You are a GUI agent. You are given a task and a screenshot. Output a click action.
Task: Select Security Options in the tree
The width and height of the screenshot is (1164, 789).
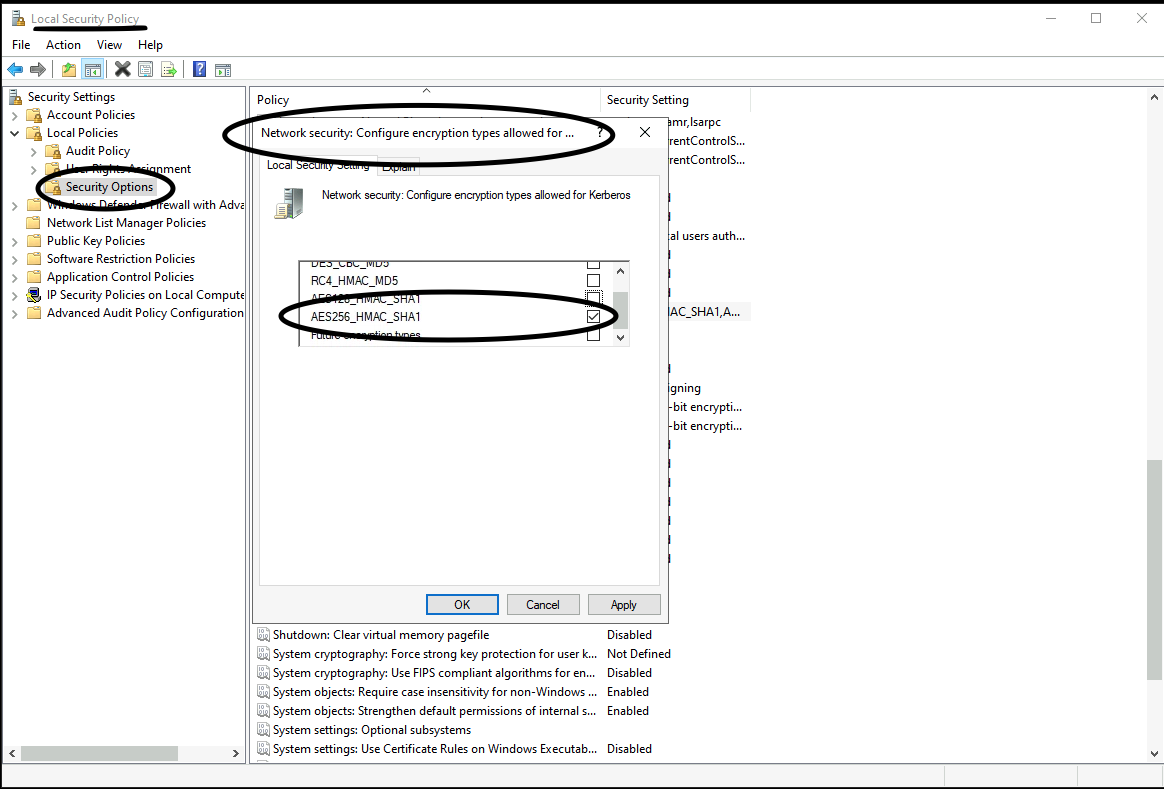(x=109, y=187)
